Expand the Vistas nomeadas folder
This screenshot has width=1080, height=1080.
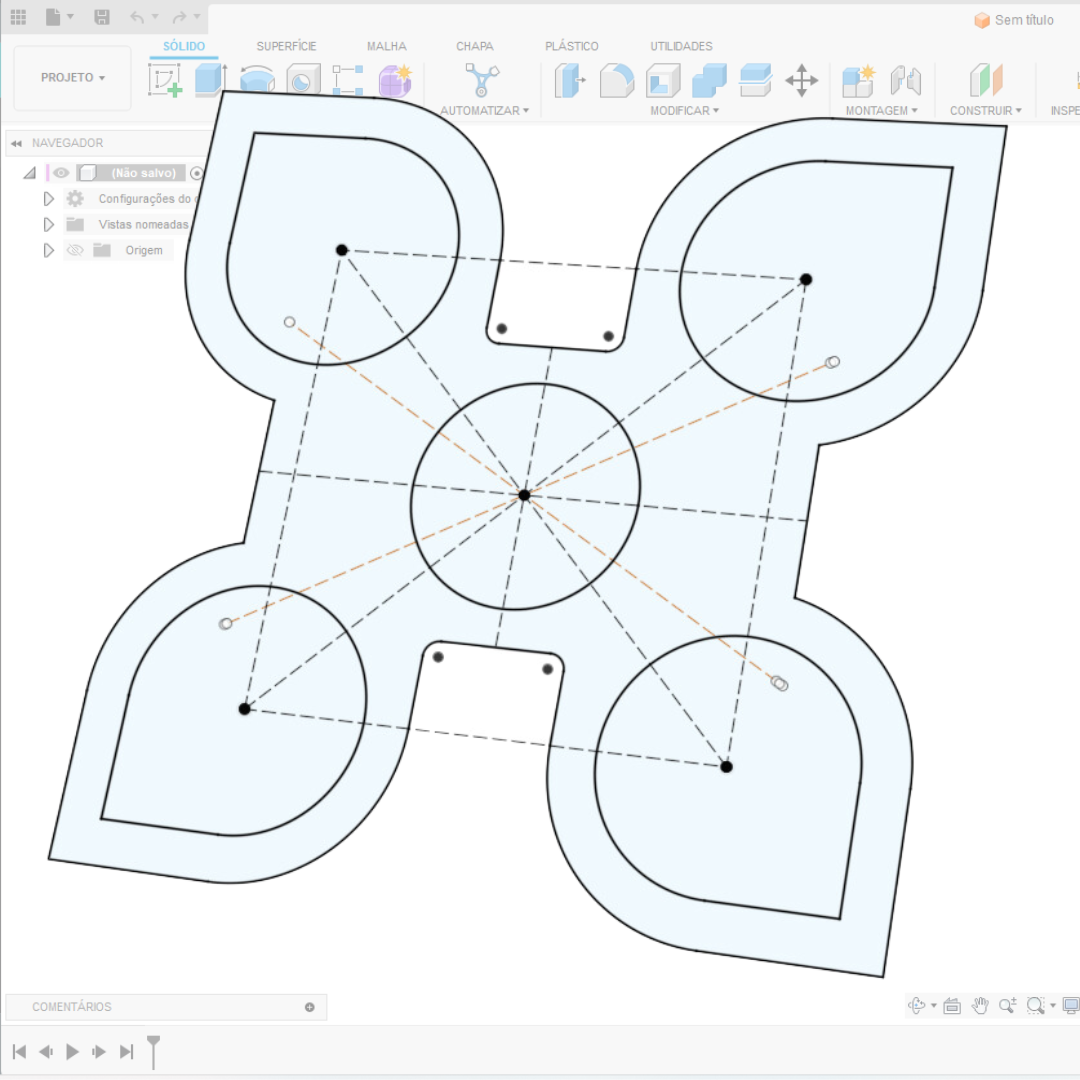tap(48, 225)
